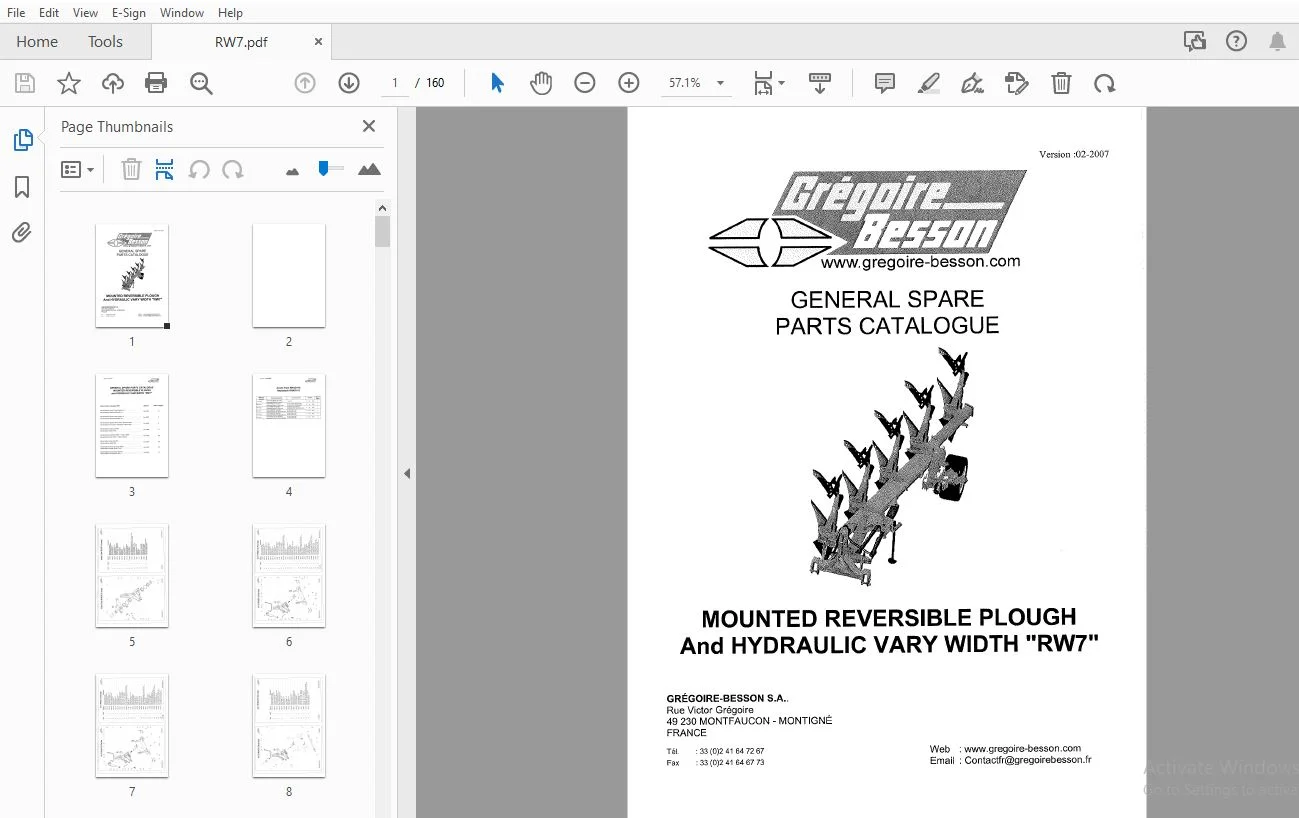Add a comment sticky note
The image size is (1299, 818).
(885, 83)
